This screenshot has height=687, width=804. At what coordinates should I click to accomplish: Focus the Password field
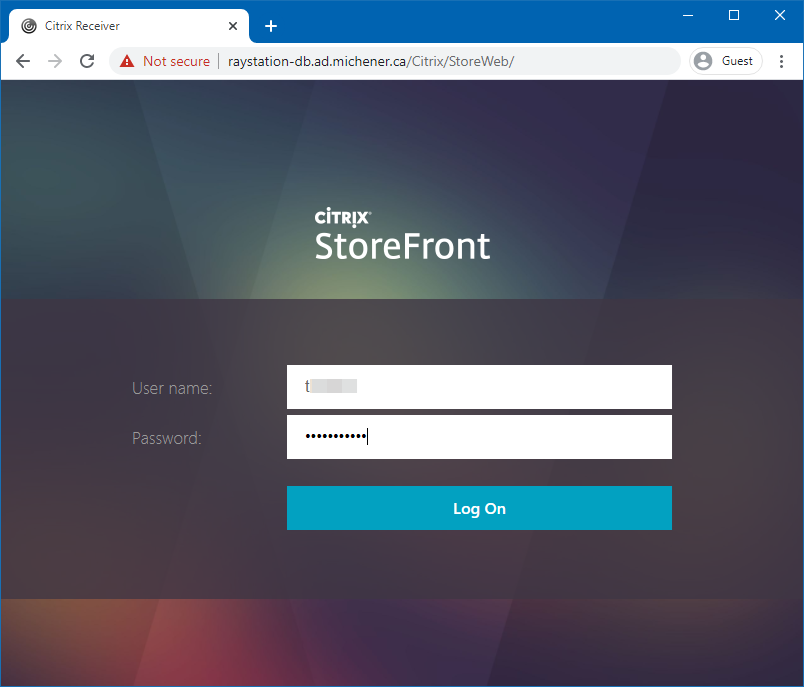coord(479,437)
